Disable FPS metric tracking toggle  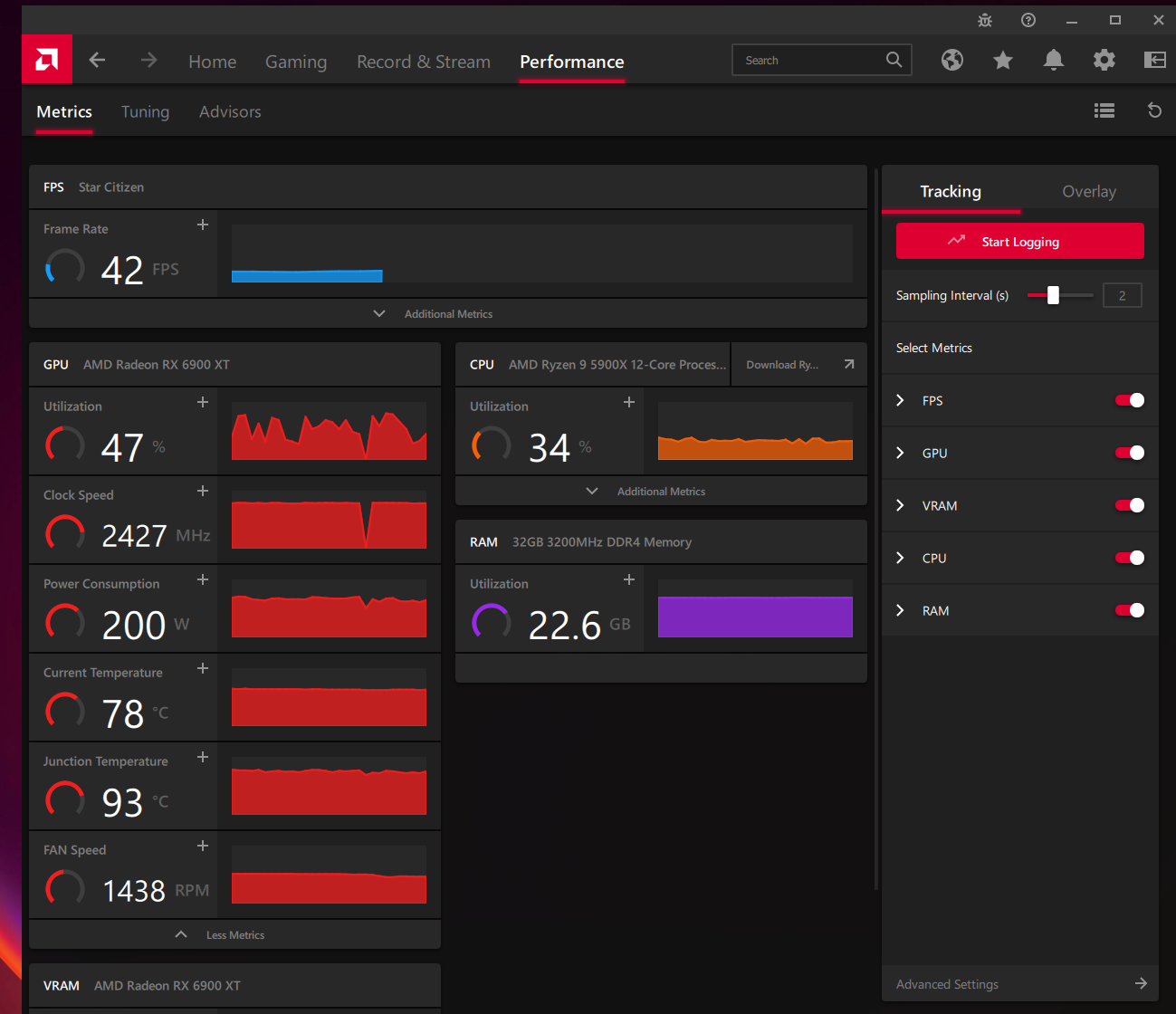(x=1130, y=400)
